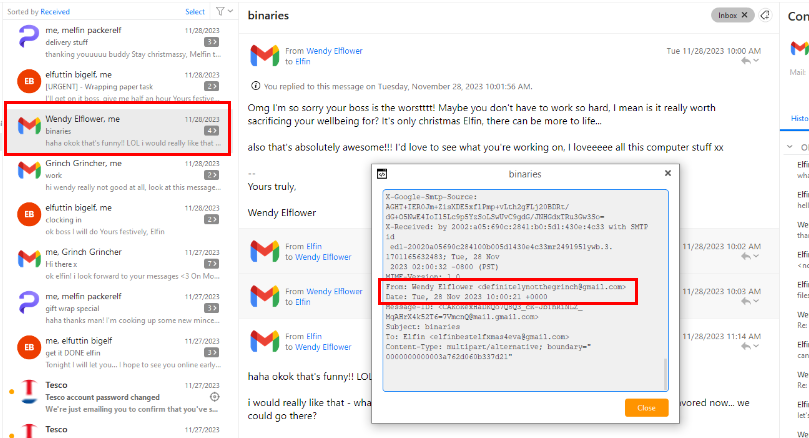Click Tesco logo on password changed email
809x438 pixels.
29,392
